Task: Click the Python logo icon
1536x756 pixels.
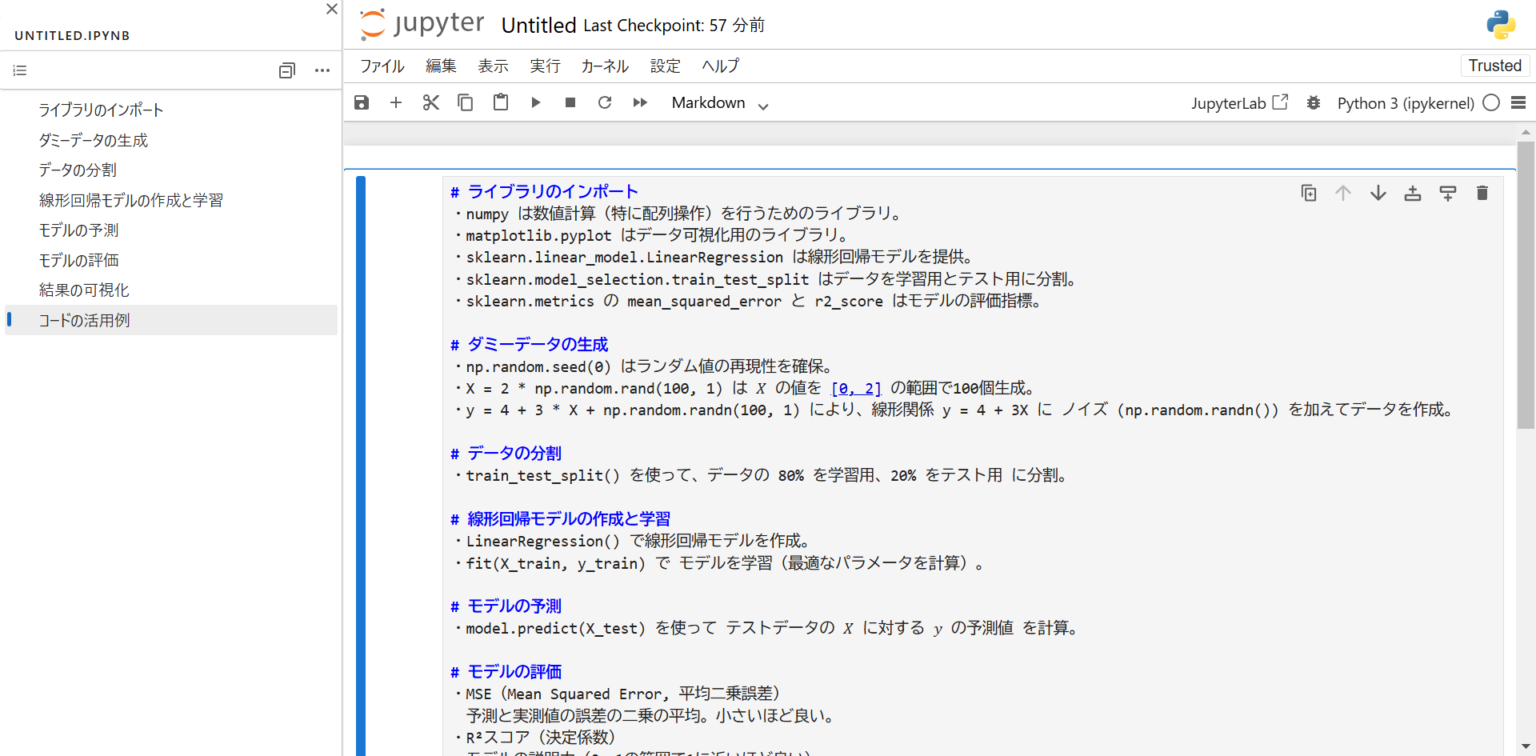Action: [1501, 24]
